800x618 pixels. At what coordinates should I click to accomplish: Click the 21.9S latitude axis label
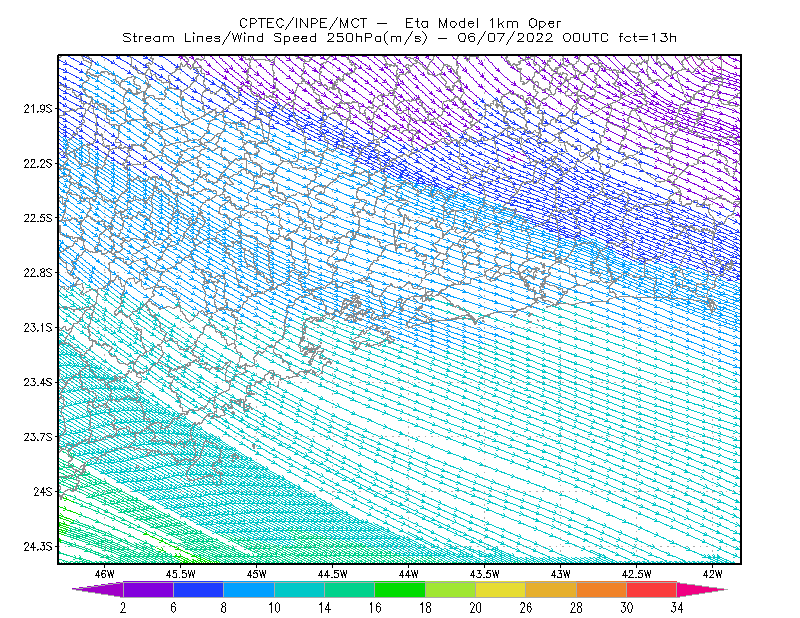[x=38, y=109]
